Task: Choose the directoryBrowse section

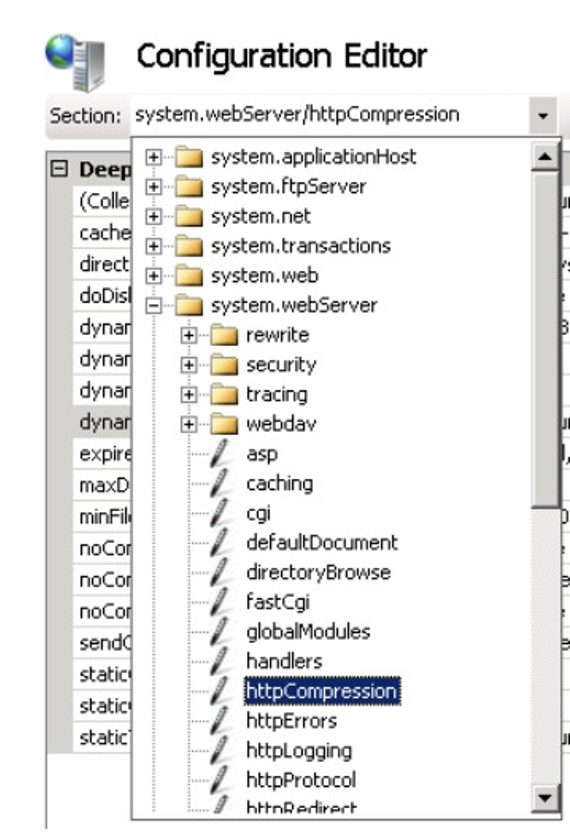Action: tap(318, 572)
